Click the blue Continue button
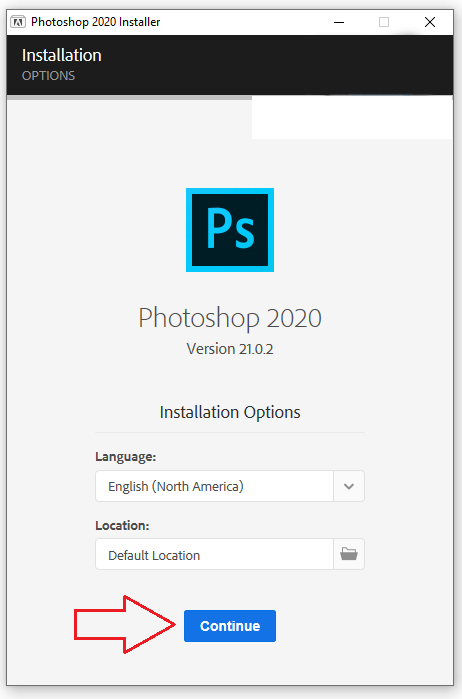 coord(230,625)
